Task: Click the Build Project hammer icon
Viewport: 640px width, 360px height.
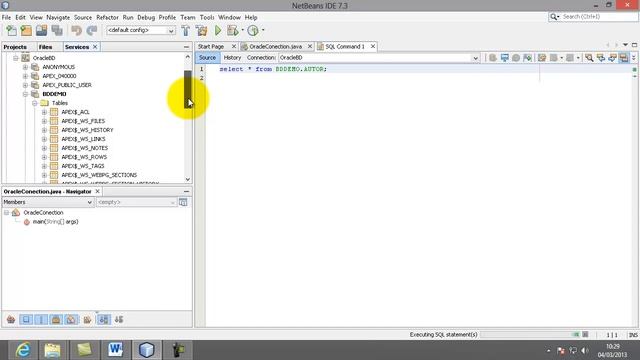Action: 186,31
